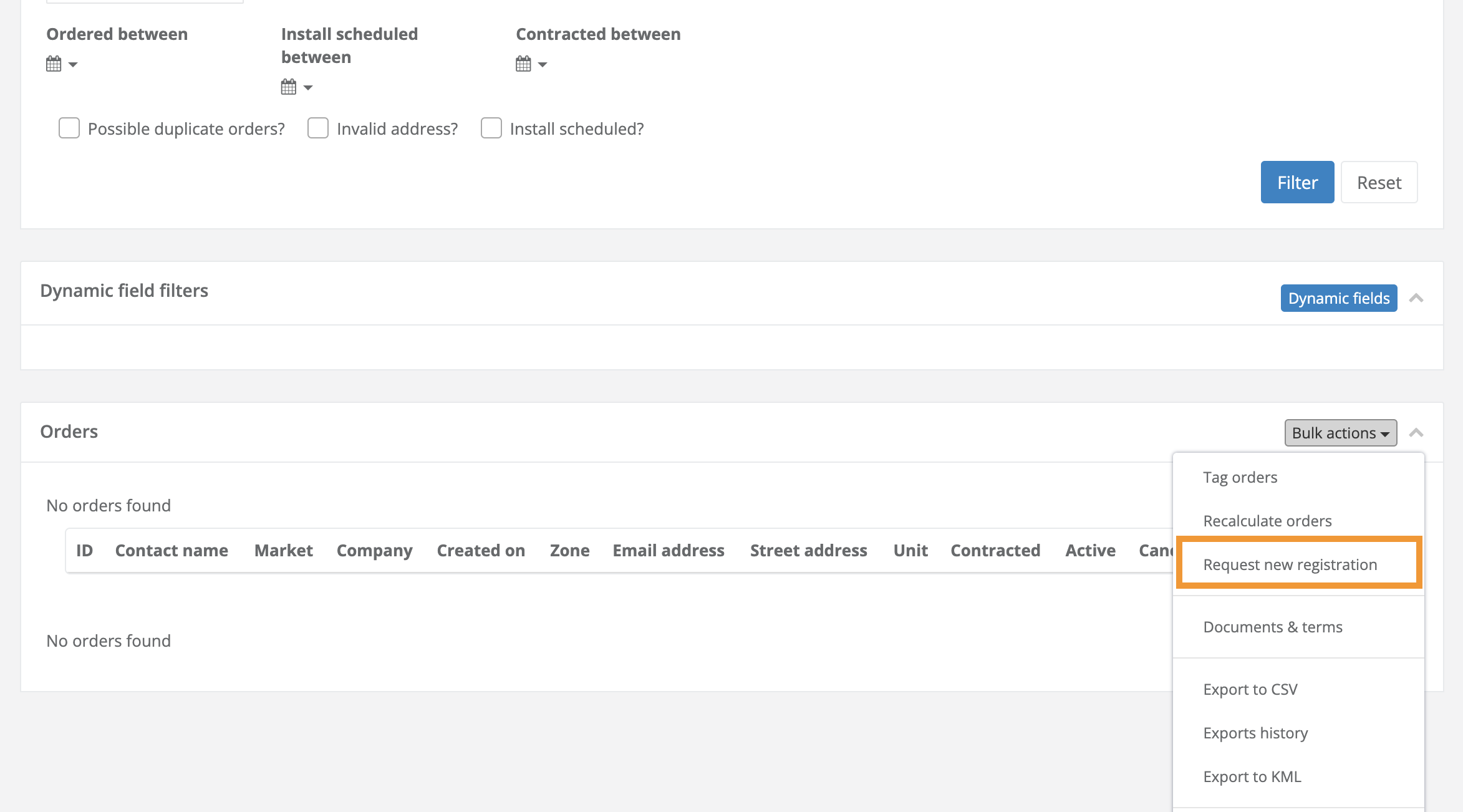The image size is (1463, 812).
Task: Choose Export to CSV
Action: pos(1250,689)
